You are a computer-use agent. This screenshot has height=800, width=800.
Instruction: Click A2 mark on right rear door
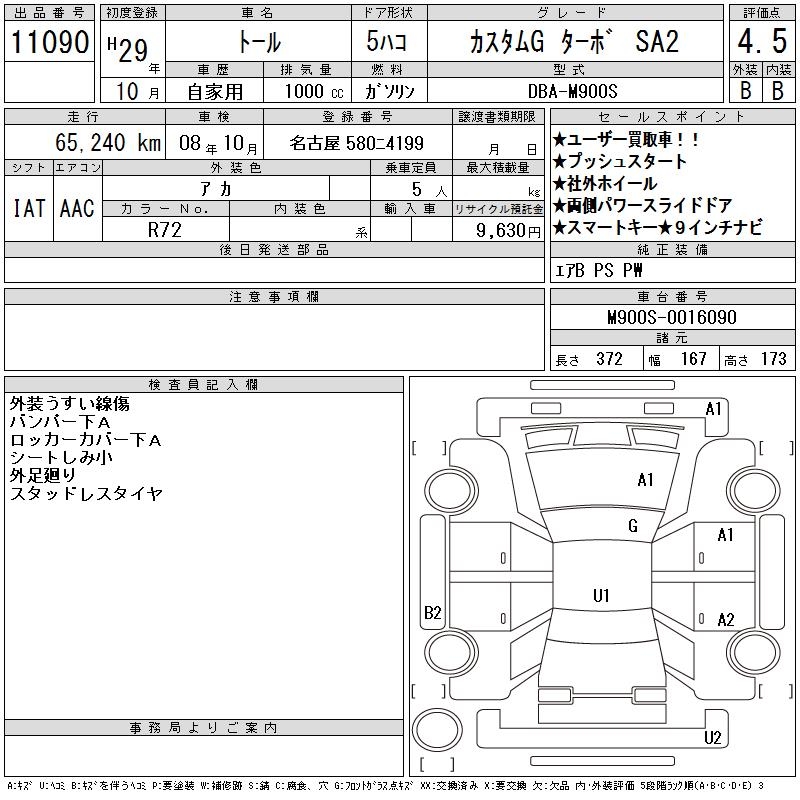coord(726,620)
